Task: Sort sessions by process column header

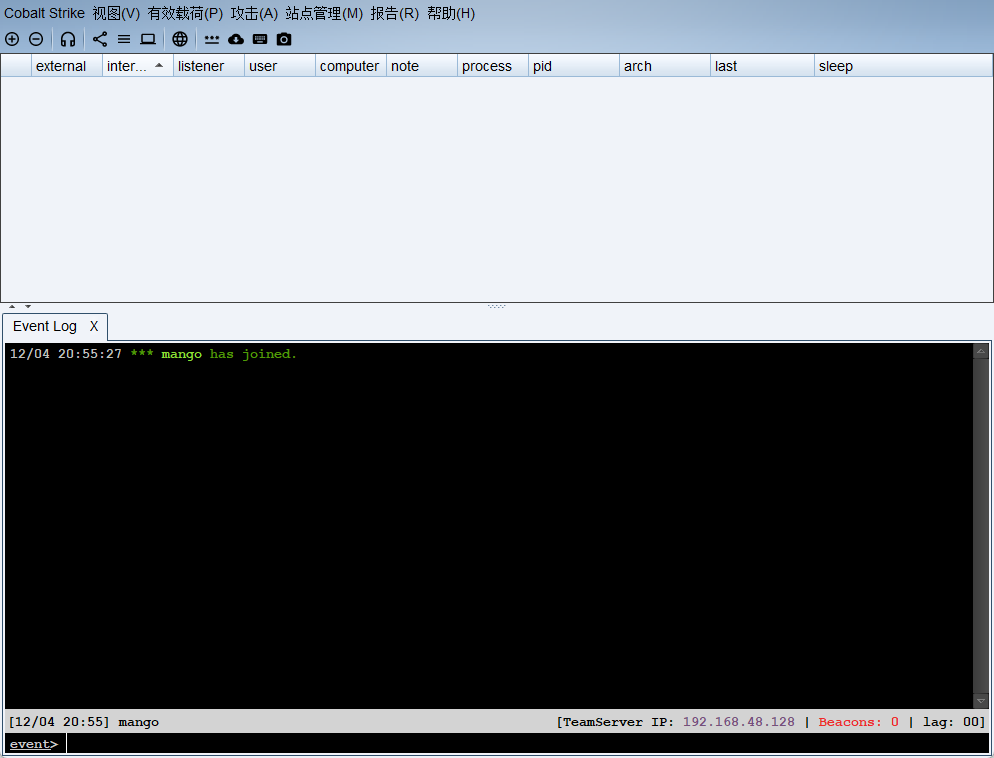Action: (493, 66)
